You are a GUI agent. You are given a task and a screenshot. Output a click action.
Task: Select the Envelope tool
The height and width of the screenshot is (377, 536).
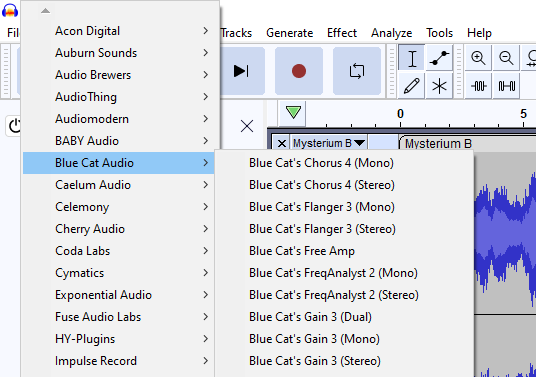click(439, 58)
